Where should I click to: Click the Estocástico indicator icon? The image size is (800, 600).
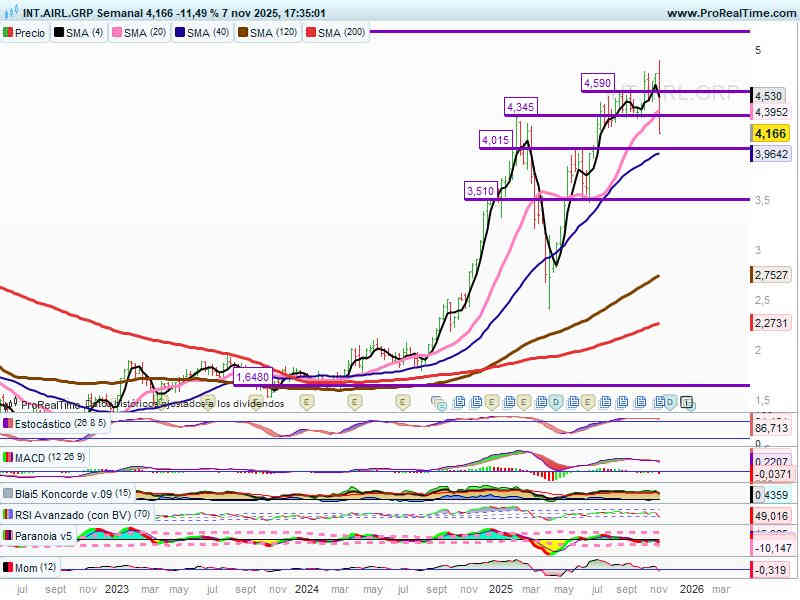coord(8,424)
